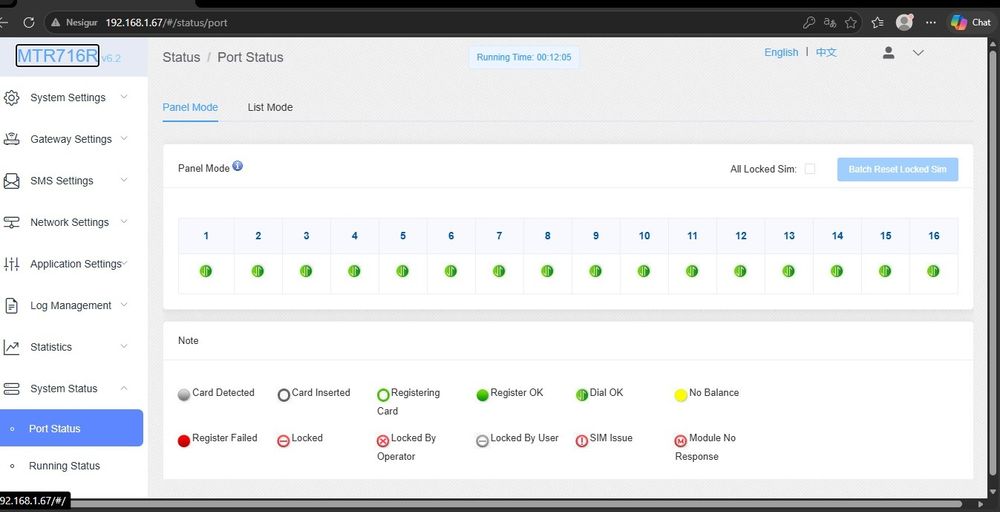Select Port Status in sidebar
Screen dimensions: 1000x512
tap(71, 428)
